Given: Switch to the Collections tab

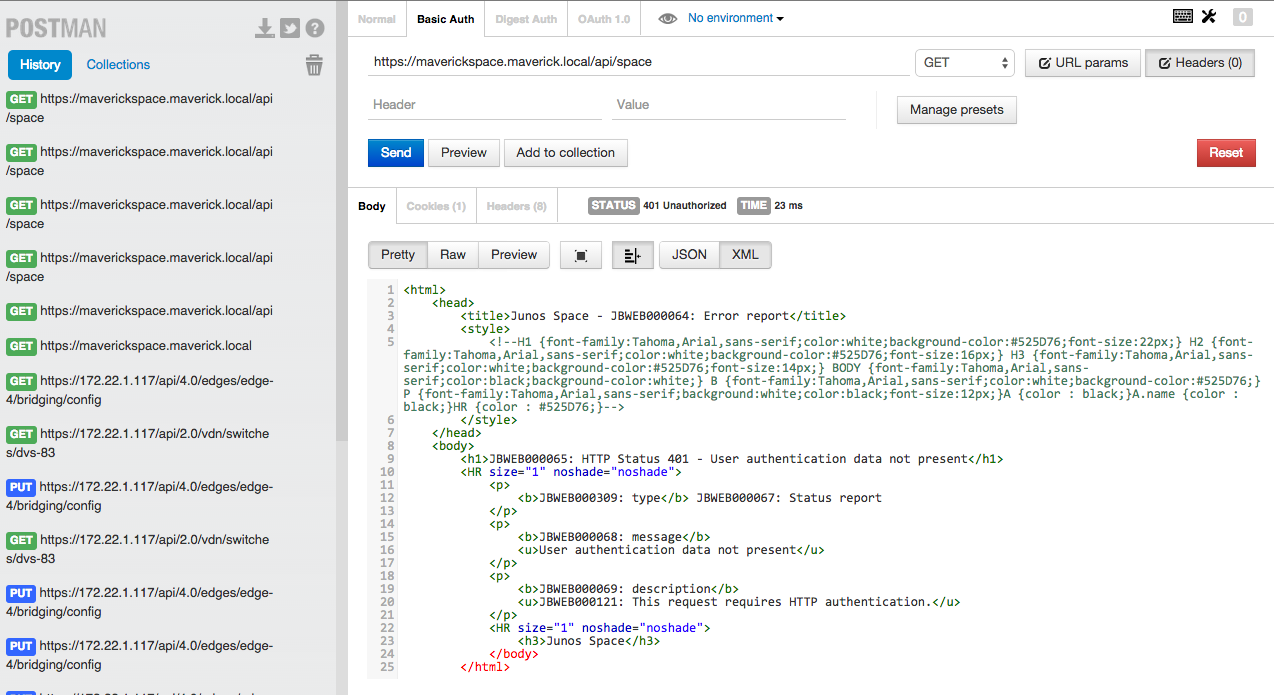Looking at the screenshot, I should (x=118, y=65).
